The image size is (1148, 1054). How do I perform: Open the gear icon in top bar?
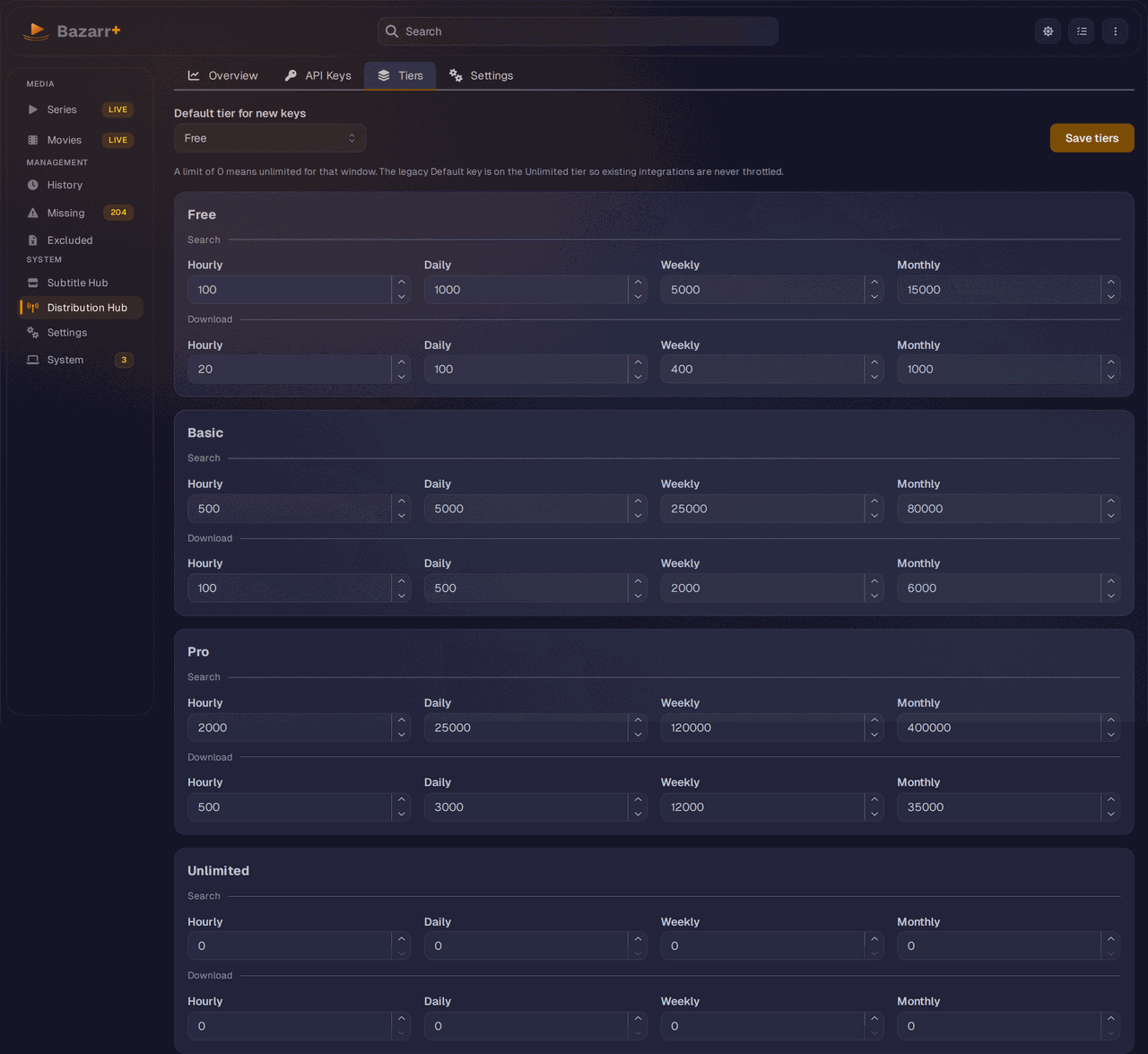coord(1048,31)
